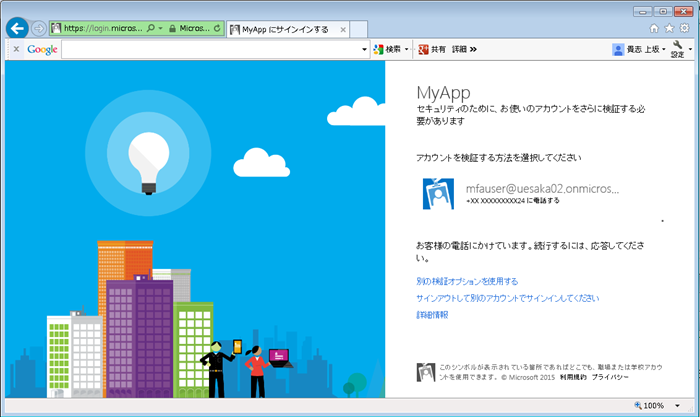Screen dimensions: 700x417
Task: Open the 詳細情報 link
Action: [x=432, y=315]
